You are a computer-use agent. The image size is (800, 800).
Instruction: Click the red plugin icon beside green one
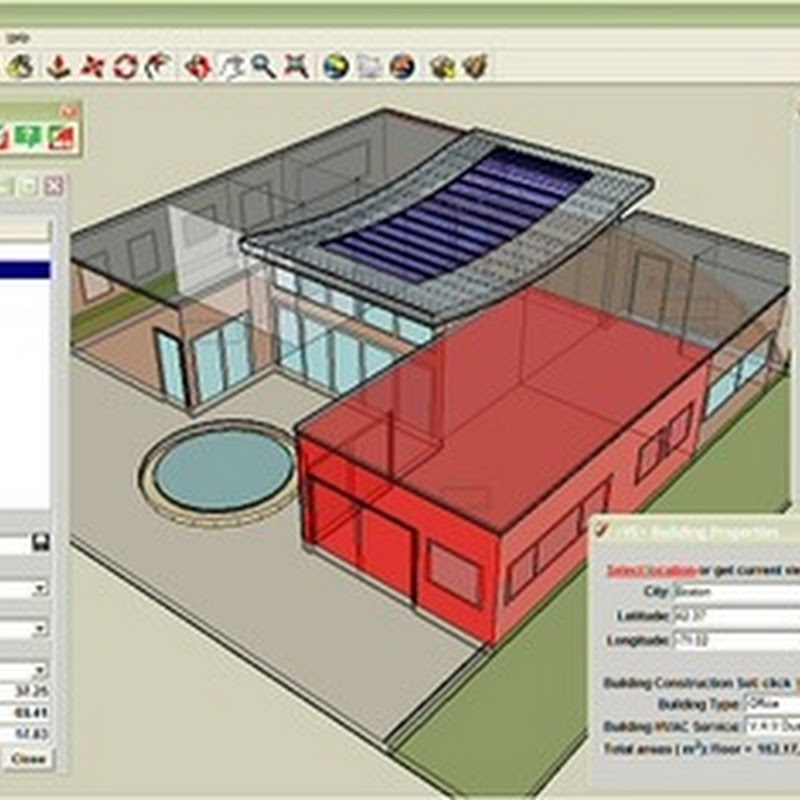[x=62, y=137]
